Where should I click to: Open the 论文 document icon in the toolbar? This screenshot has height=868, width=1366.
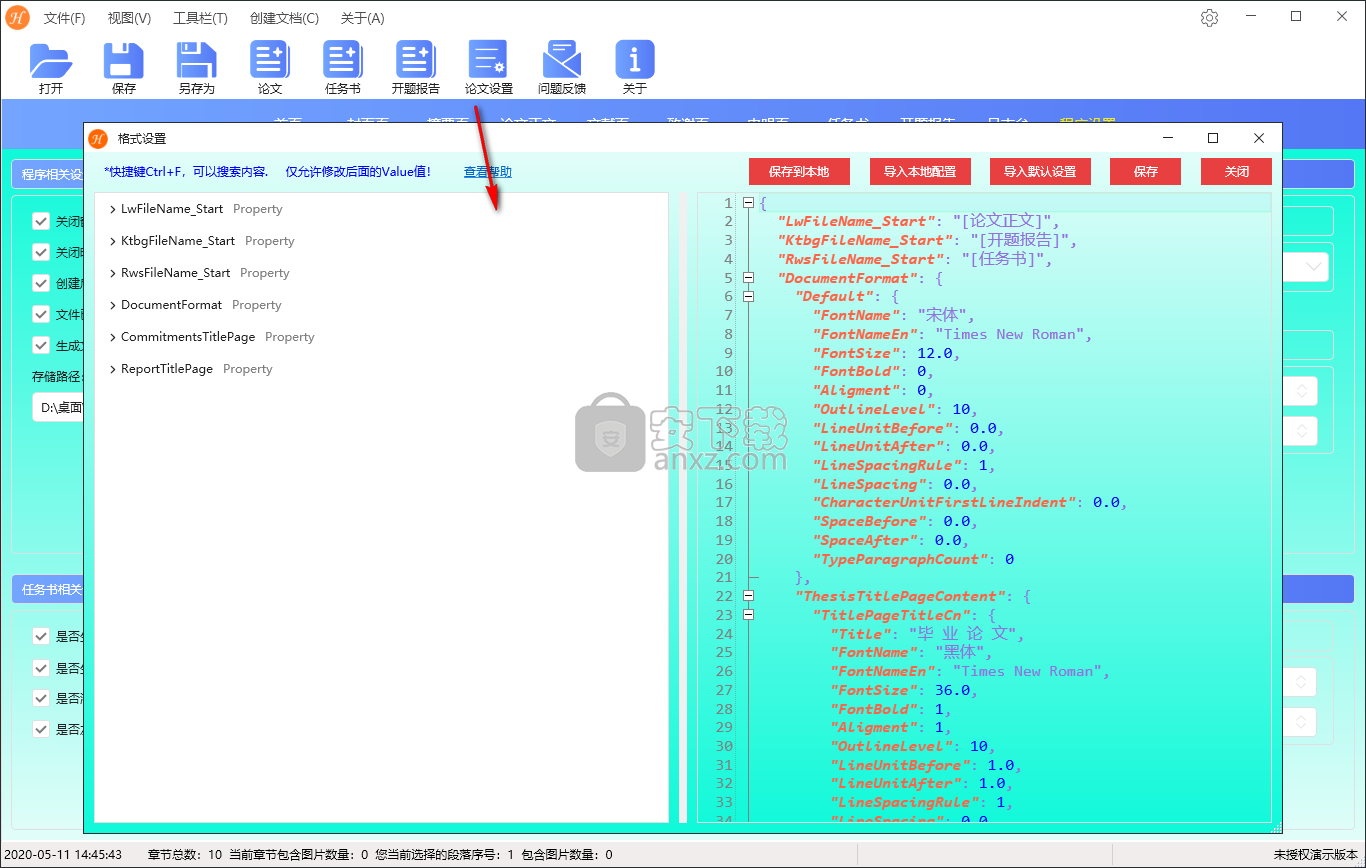270,60
